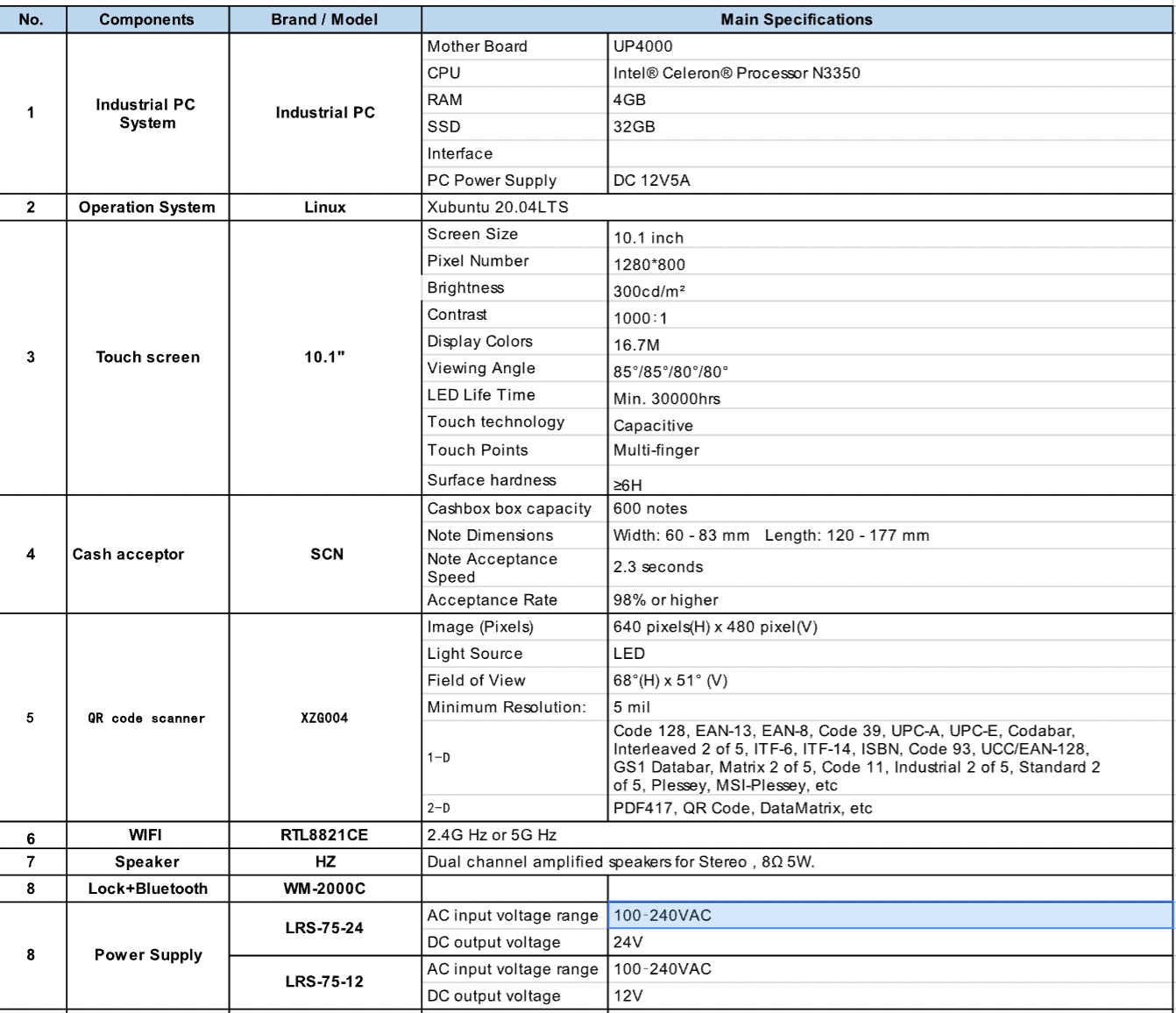Click the 1-D barcode list starting 'Code 128'

coord(890,758)
